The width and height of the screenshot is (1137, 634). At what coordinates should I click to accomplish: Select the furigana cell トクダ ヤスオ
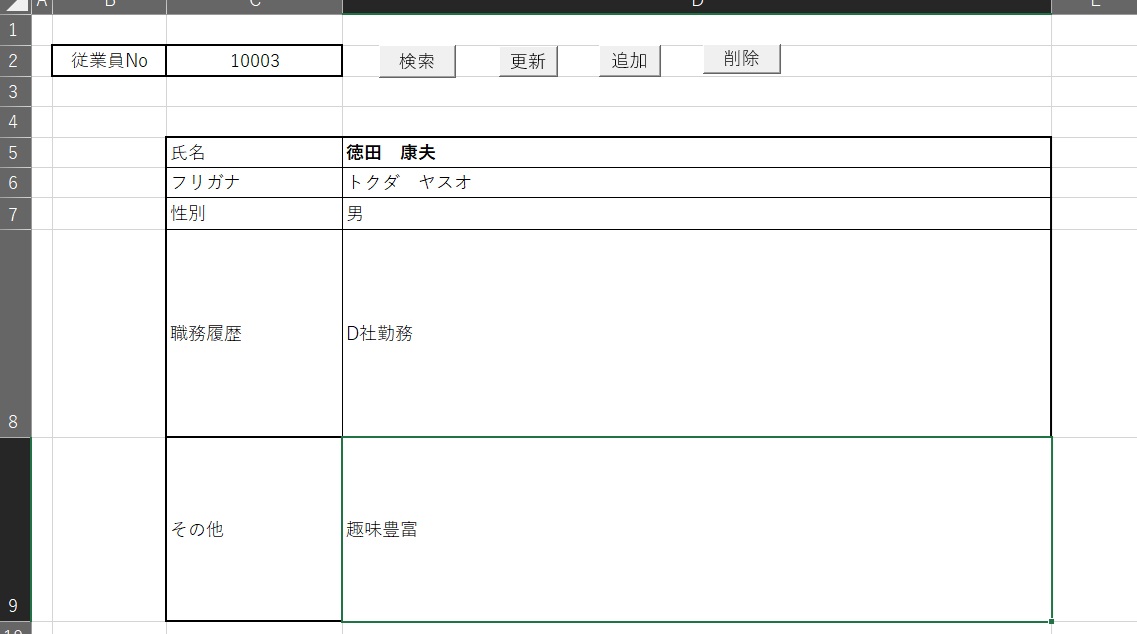pyautogui.click(x=696, y=183)
